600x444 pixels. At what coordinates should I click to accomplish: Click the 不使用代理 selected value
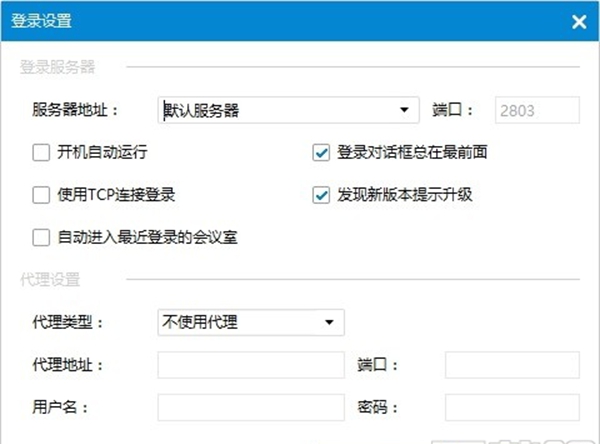pos(200,322)
